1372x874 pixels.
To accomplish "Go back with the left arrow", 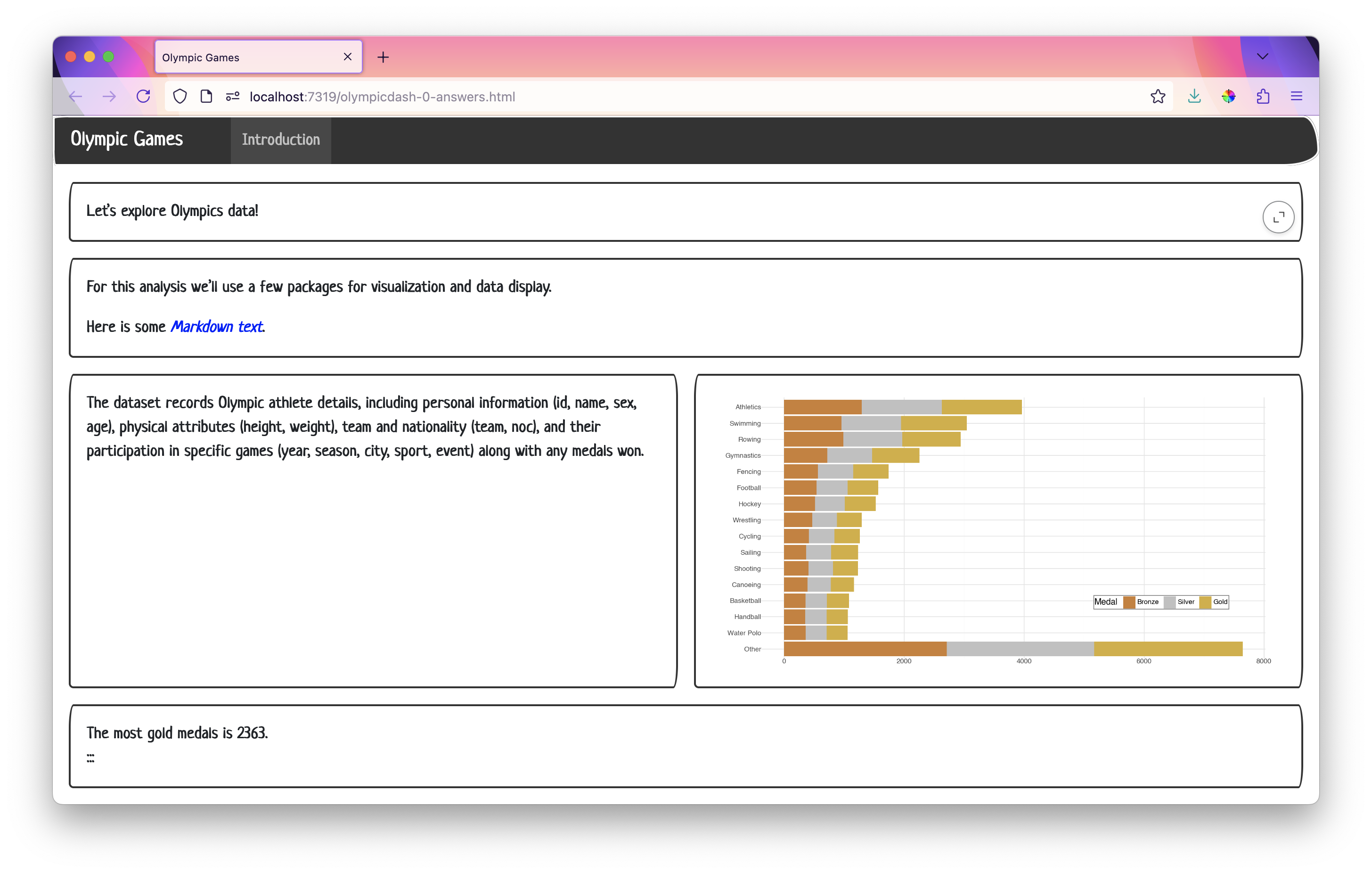I will pos(76,96).
